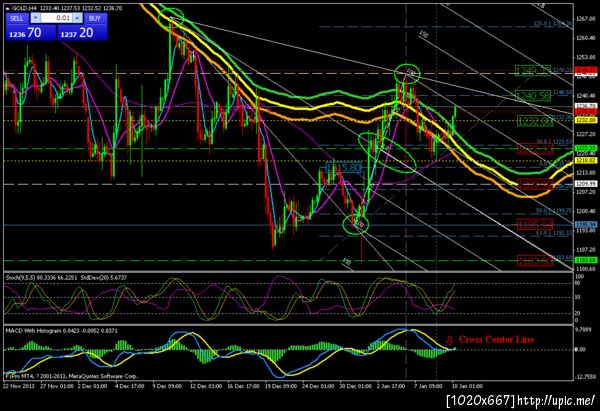Click the 19 Dec 09:00 time label
600x411 pixels.
click(x=281, y=386)
